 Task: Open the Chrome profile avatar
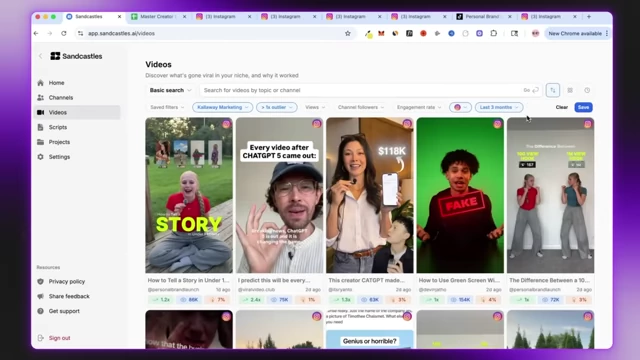(x=536, y=33)
